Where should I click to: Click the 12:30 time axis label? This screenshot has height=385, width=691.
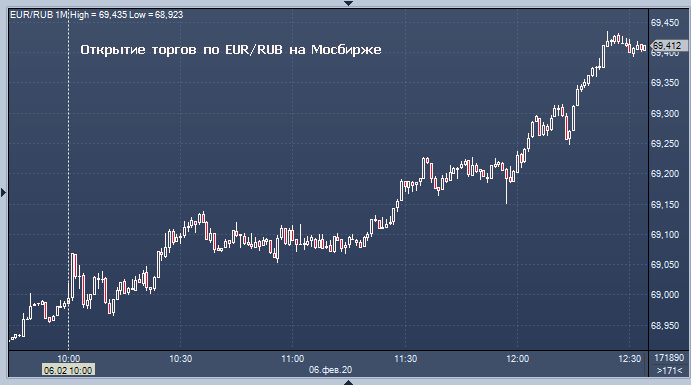(629, 359)
